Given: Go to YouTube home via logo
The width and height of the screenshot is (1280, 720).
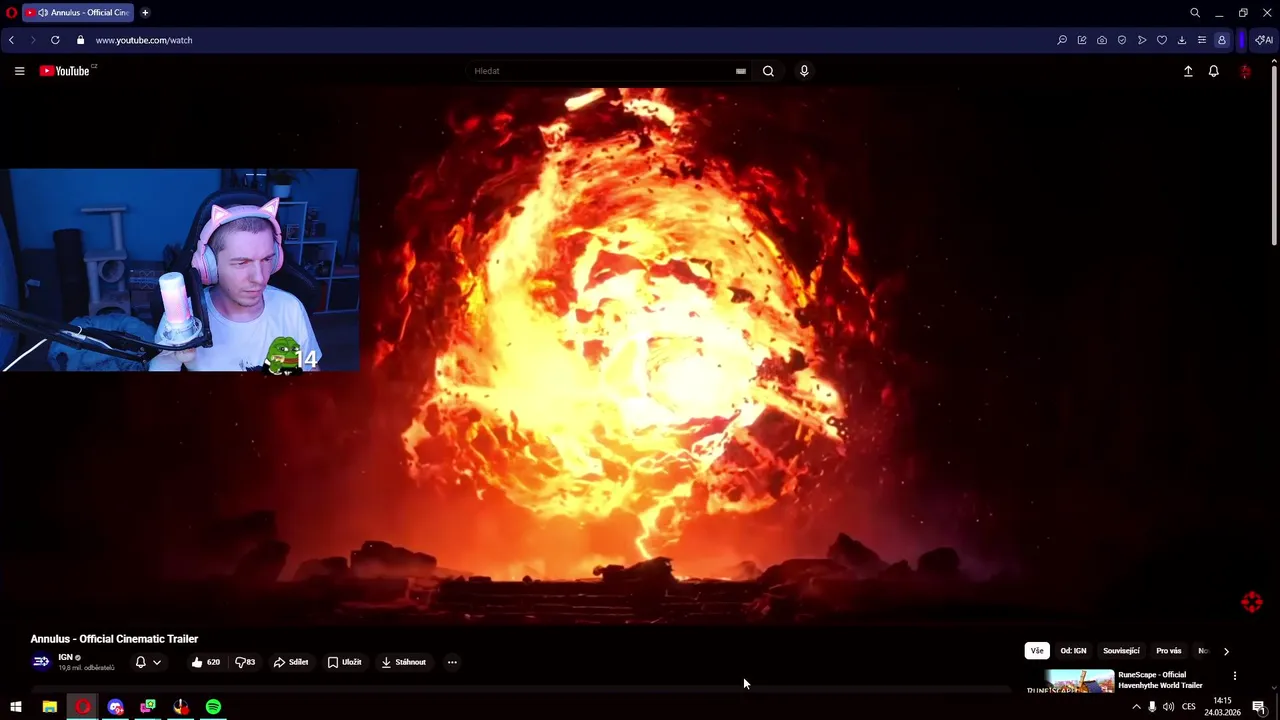Looking at the screenshot, I should [x=66, y=71].
